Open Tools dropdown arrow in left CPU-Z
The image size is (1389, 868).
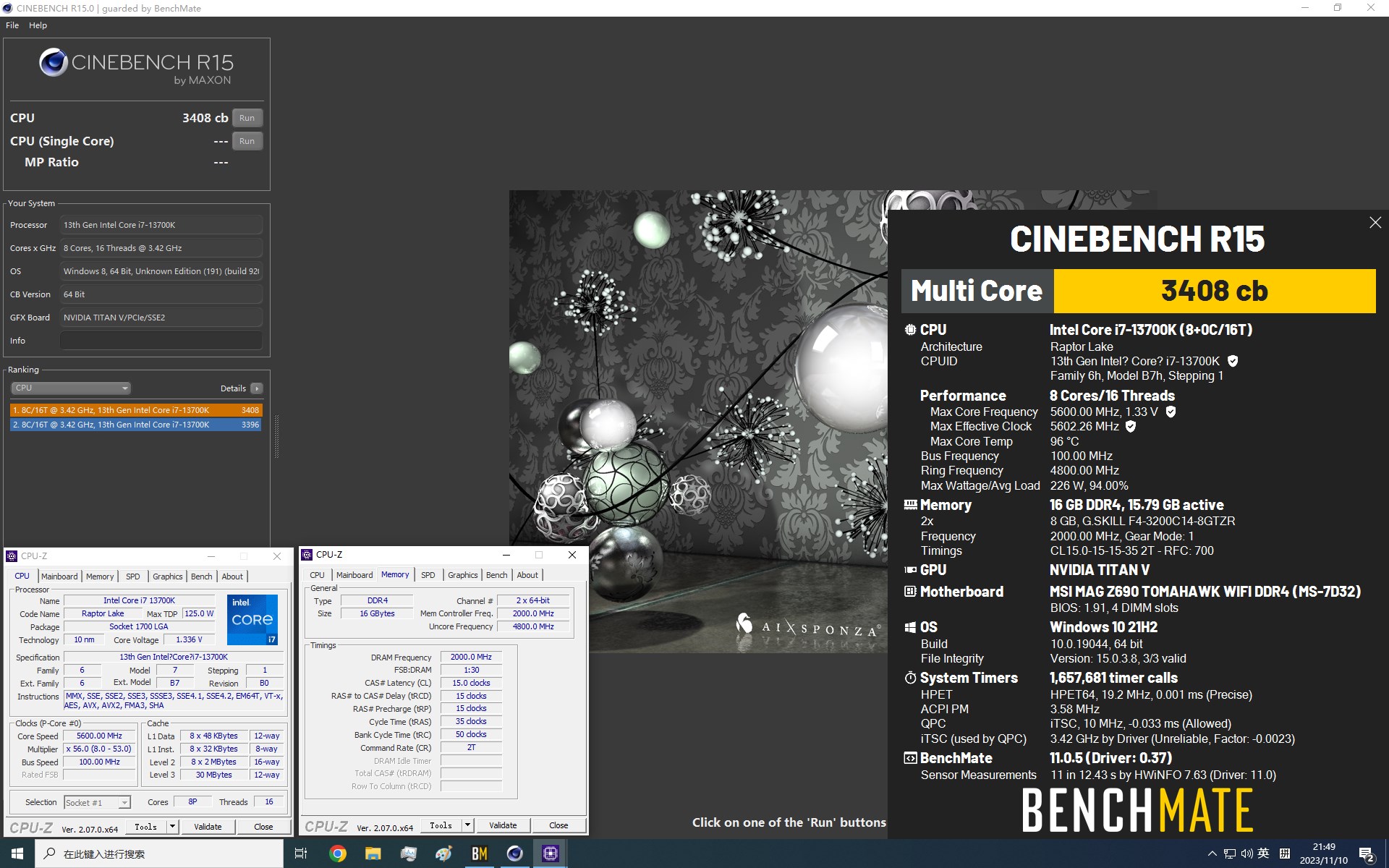click(172, 826)
